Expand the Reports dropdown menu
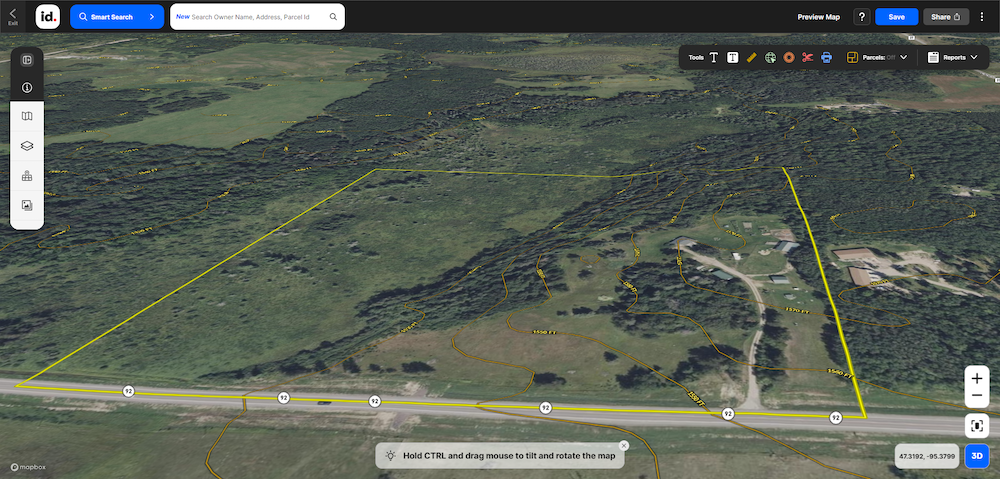This screenshot has width=1000, height=479. pos(952,58)
